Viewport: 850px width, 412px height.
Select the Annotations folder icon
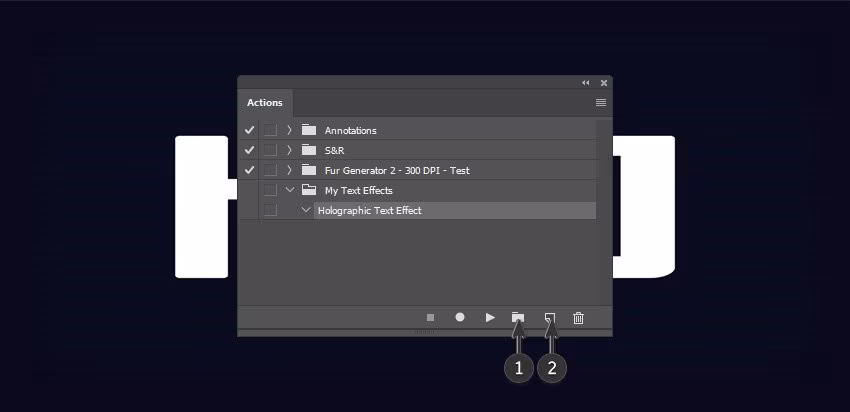[309, 130]
